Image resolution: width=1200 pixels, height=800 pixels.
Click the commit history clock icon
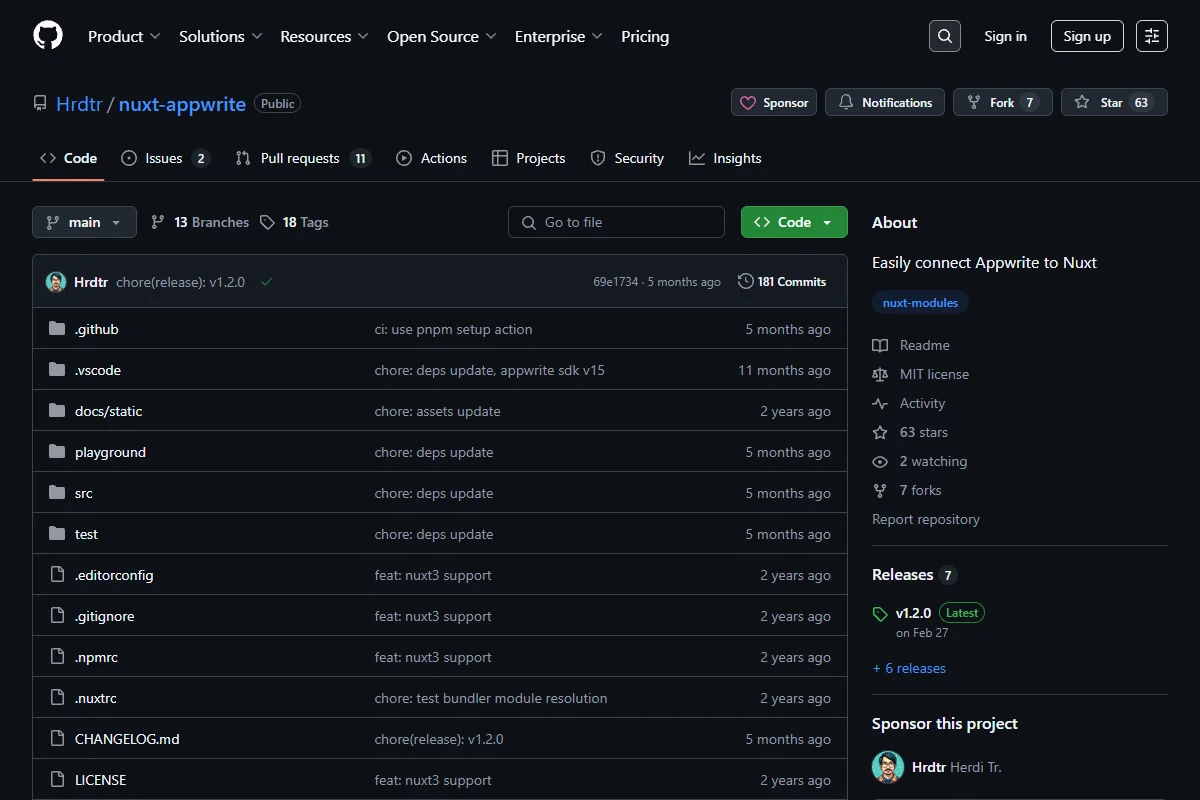click(745, 282)
